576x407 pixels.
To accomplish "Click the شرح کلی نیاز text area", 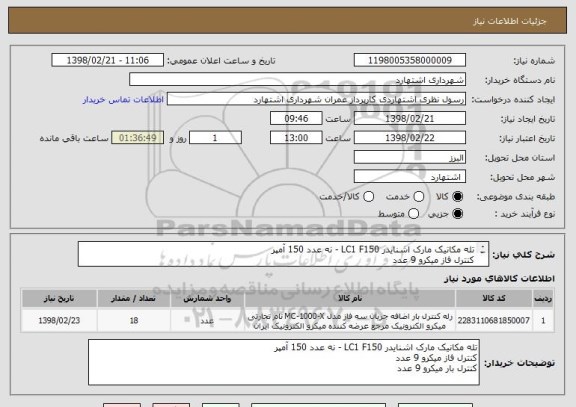I will click(x=283, y=254).
